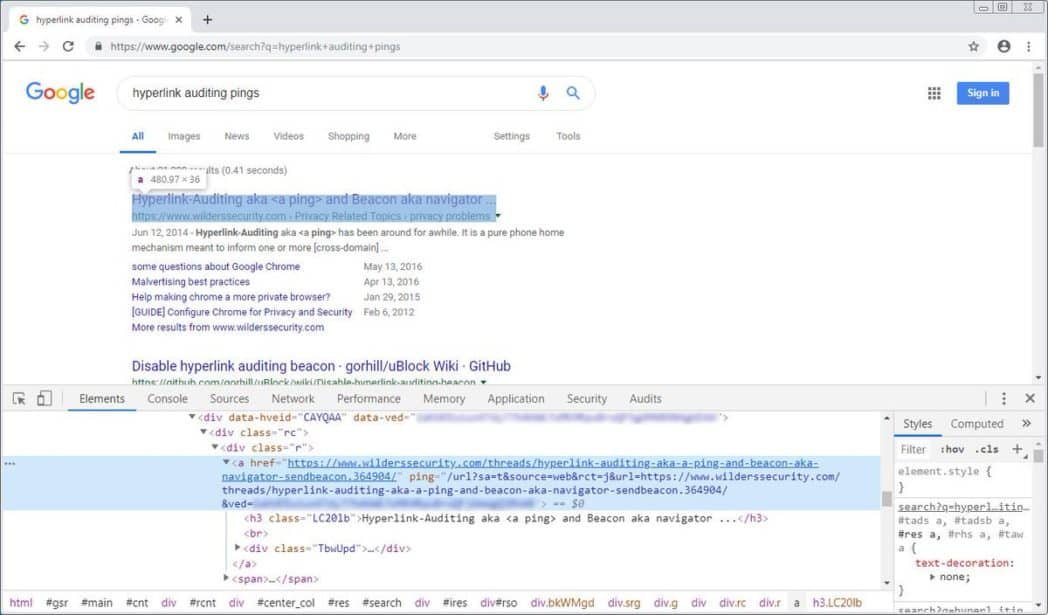1048x615 pixels.
Task: Go forward in browser history
Action: coord(43,46)
